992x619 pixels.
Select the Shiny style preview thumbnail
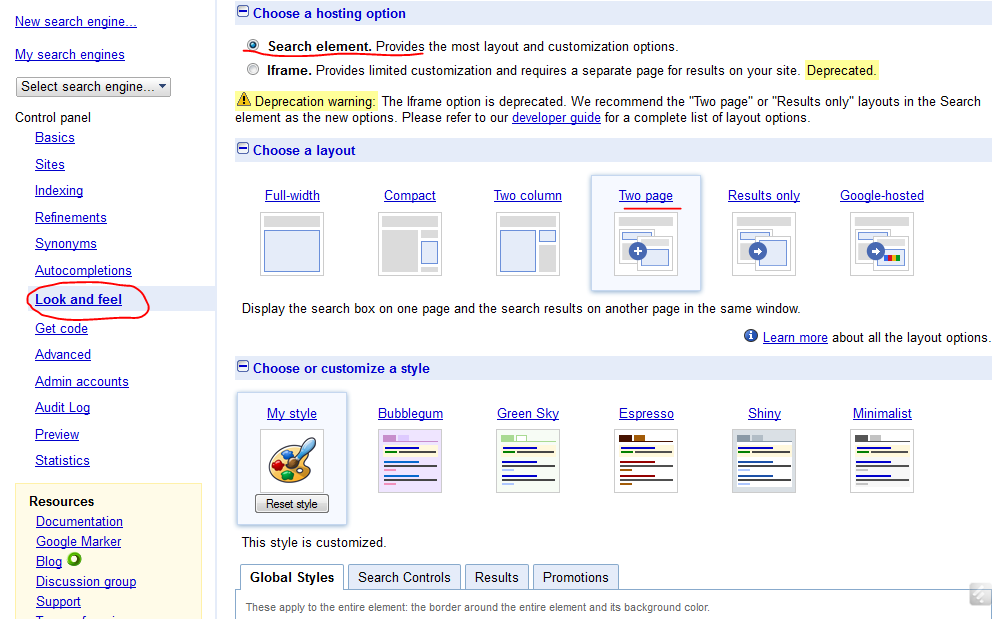click(764, 461)
